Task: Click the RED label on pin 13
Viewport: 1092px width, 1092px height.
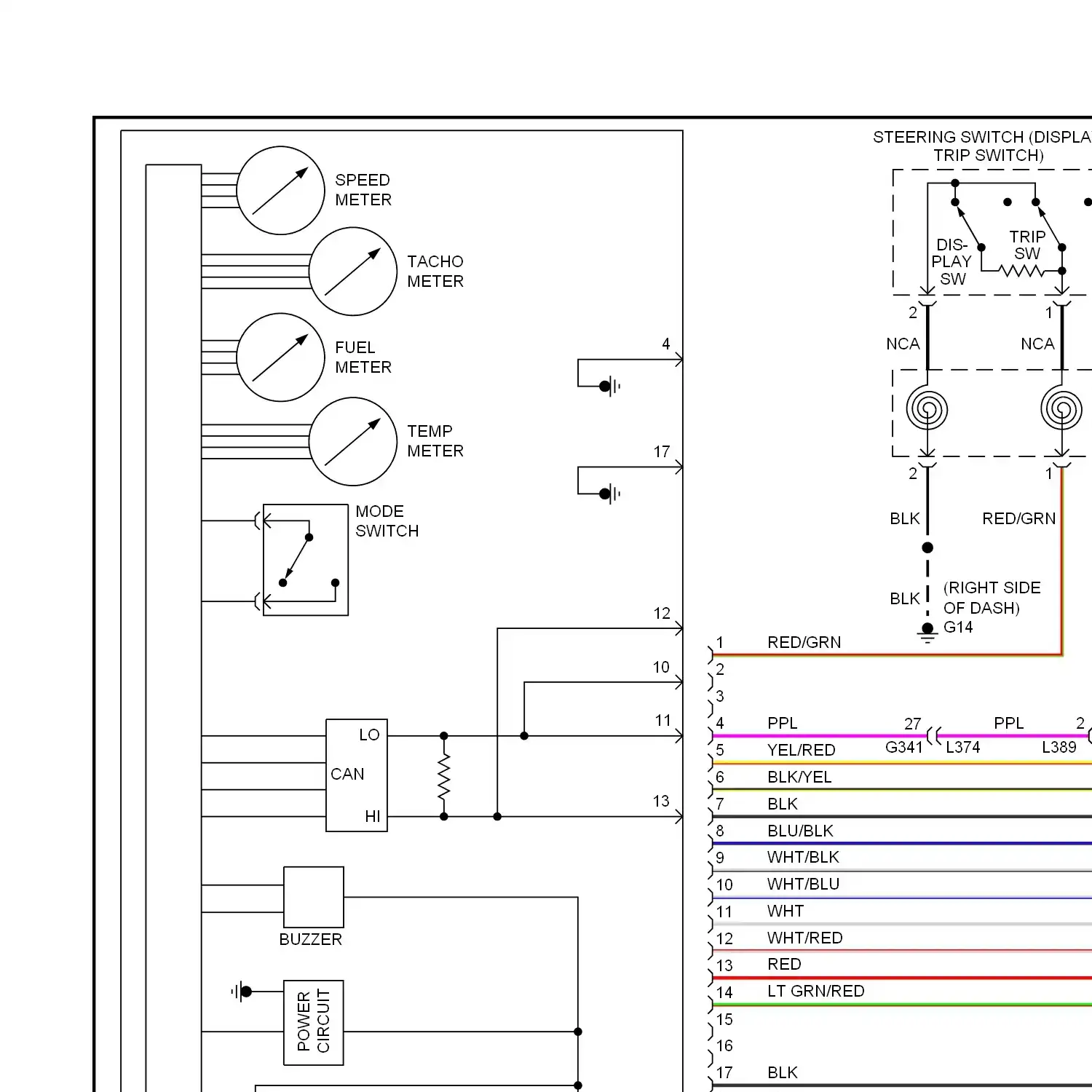Action: click(784, 964)
